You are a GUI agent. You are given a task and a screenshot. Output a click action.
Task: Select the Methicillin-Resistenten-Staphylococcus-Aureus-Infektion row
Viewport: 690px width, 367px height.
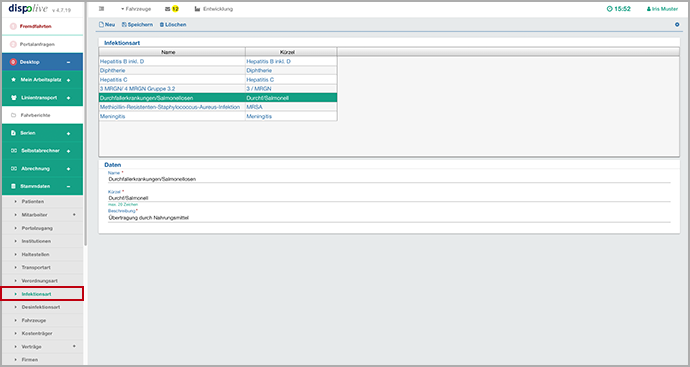(218, 107)
